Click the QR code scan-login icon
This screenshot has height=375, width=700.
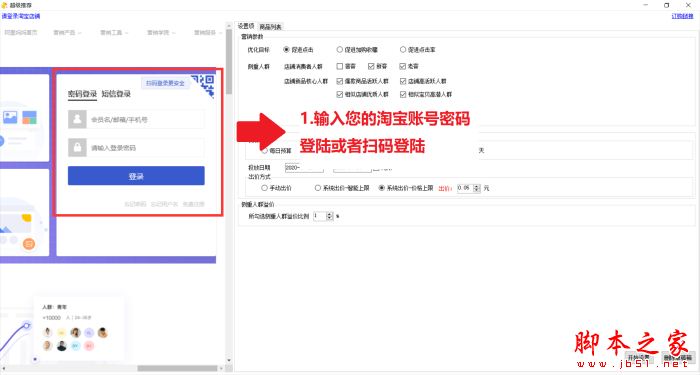coord(203,85)
